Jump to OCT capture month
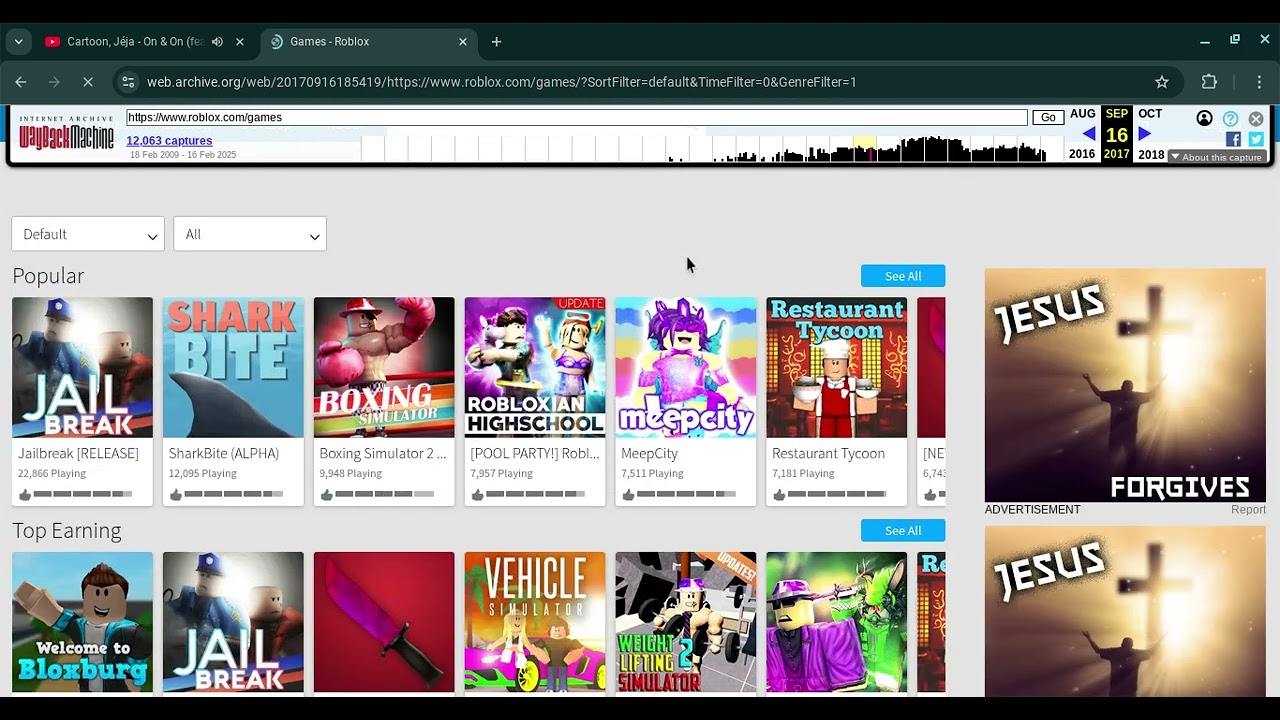The height and width of the screenshot is (720, 1280). (1150, 114)
